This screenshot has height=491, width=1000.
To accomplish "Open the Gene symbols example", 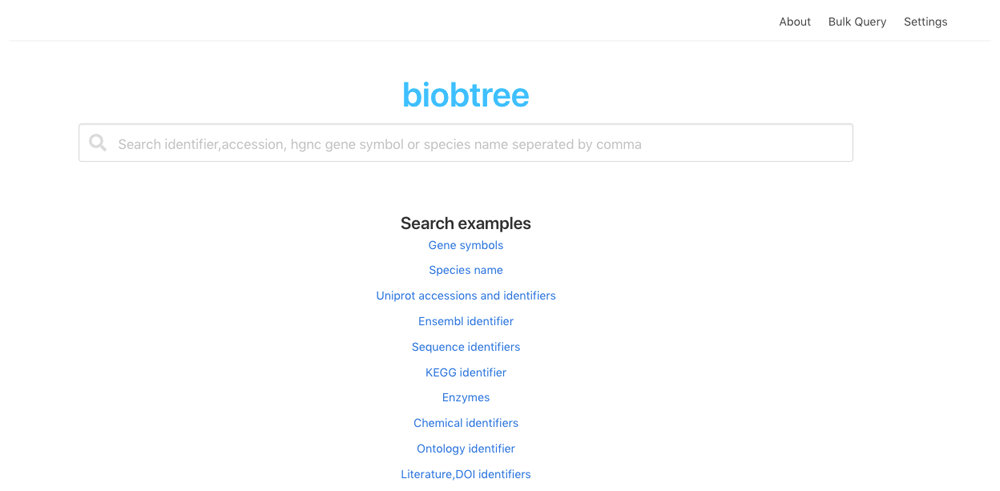I will (x=465, y=245).
